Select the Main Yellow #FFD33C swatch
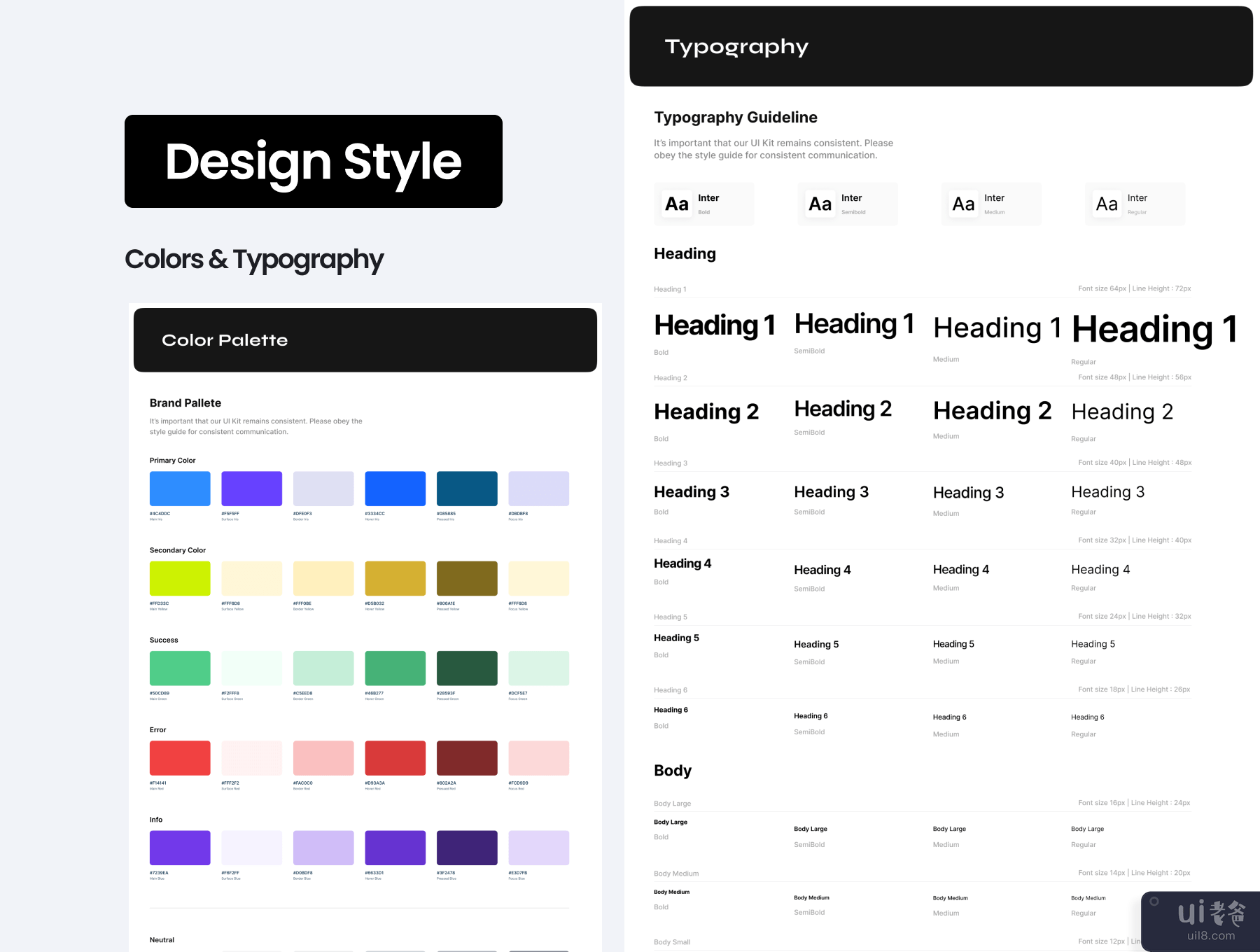 [180, 578]
